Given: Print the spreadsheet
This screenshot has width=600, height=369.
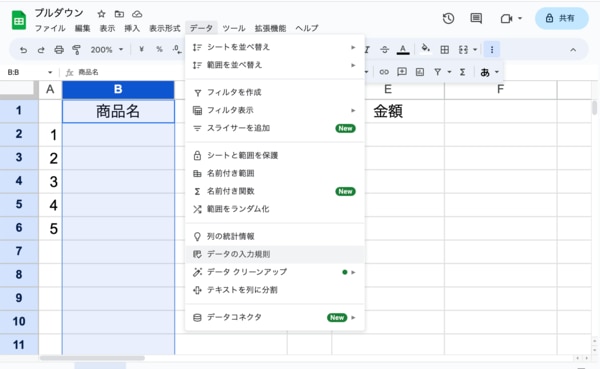Looking at the screenshot, I should (59, 50).
